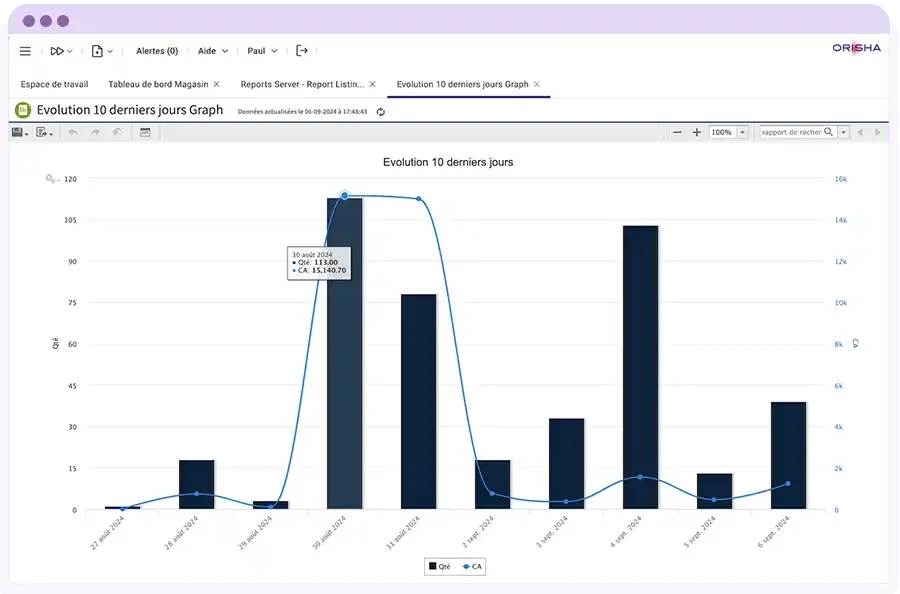Toggle the CA series in the legend

472,566
